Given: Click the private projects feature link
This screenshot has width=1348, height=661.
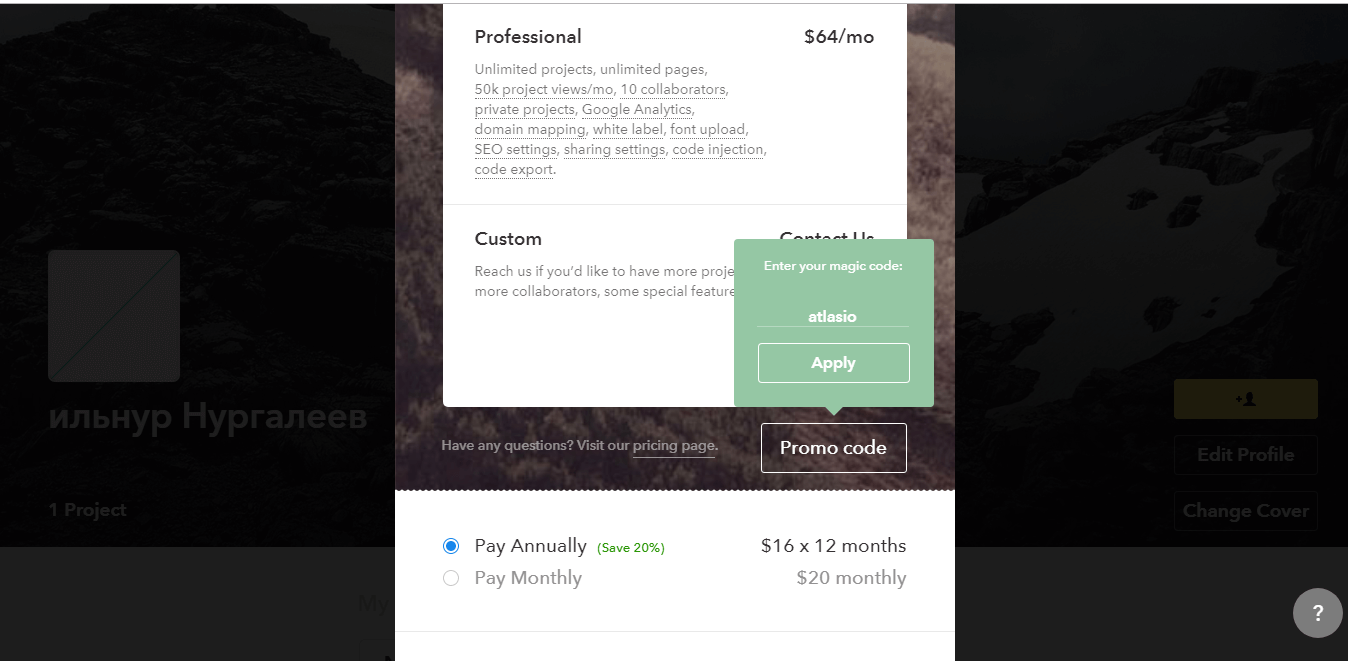Looking at the screenshot, I should pyautogui.click(x=524, y=110).
